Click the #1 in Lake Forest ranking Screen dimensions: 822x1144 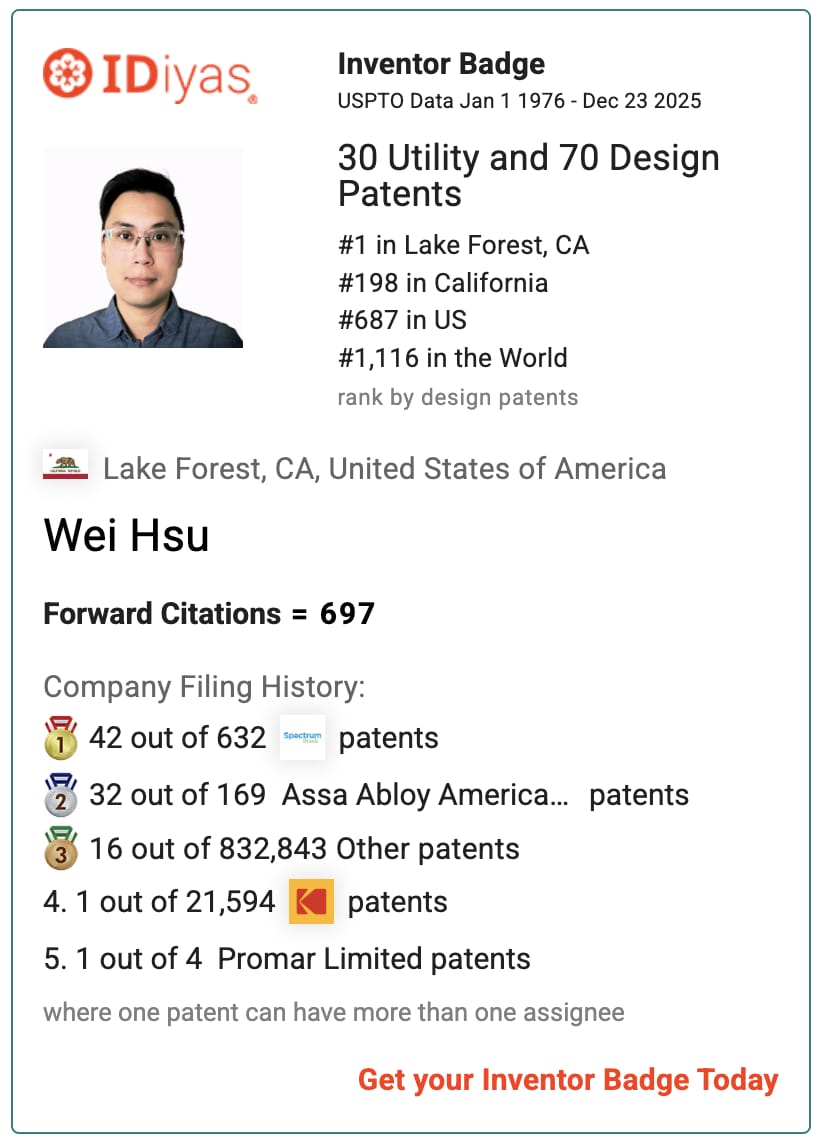463,245
